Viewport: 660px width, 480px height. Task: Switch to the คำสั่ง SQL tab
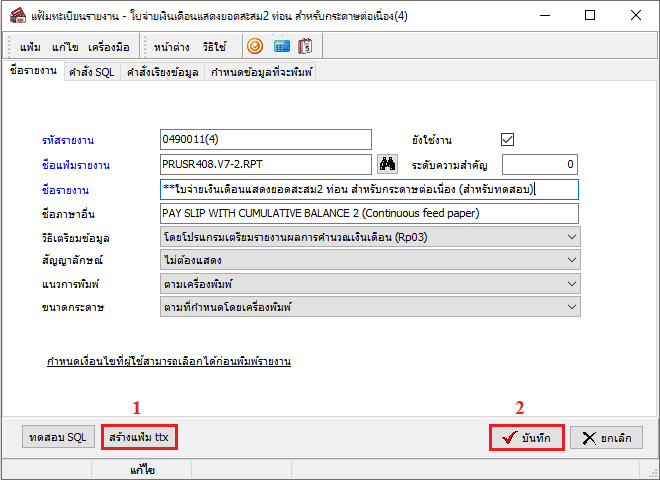(92, 73)
